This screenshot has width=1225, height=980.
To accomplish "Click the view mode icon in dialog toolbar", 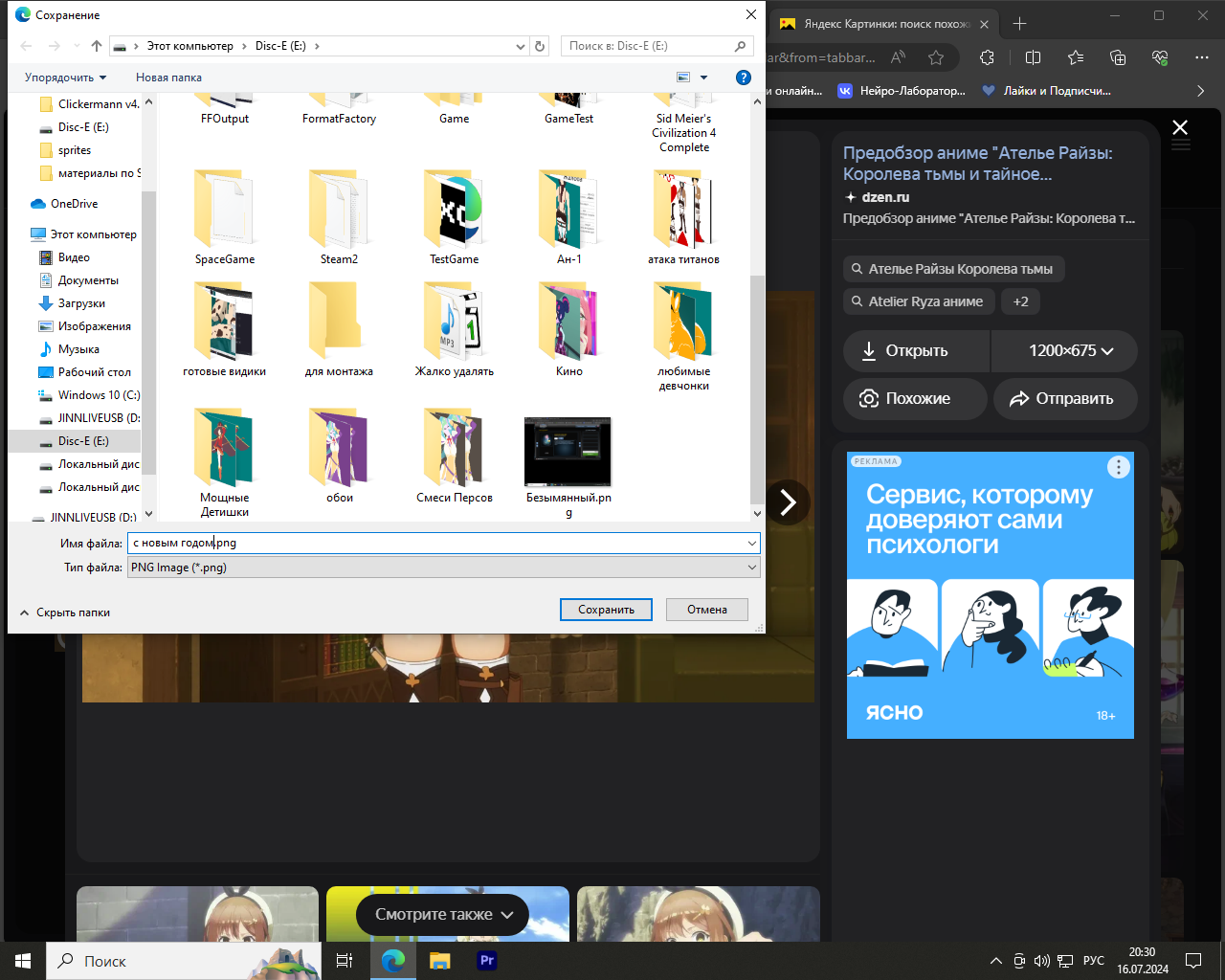I will (683, 78).
